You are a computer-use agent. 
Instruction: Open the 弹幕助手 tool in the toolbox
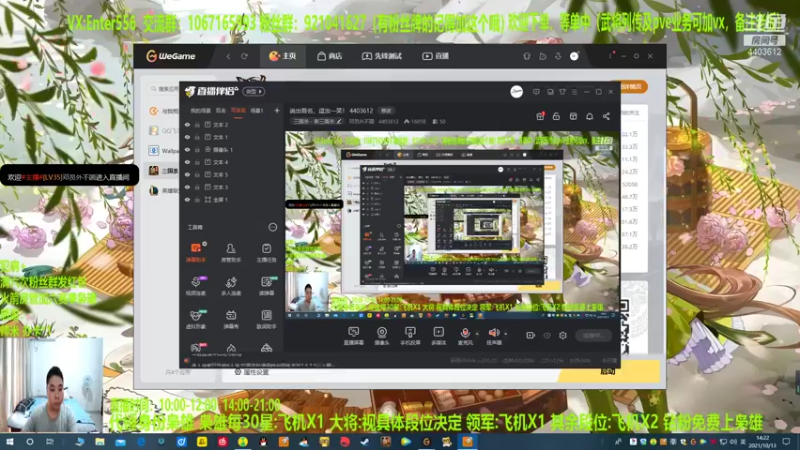coord(196,253)
